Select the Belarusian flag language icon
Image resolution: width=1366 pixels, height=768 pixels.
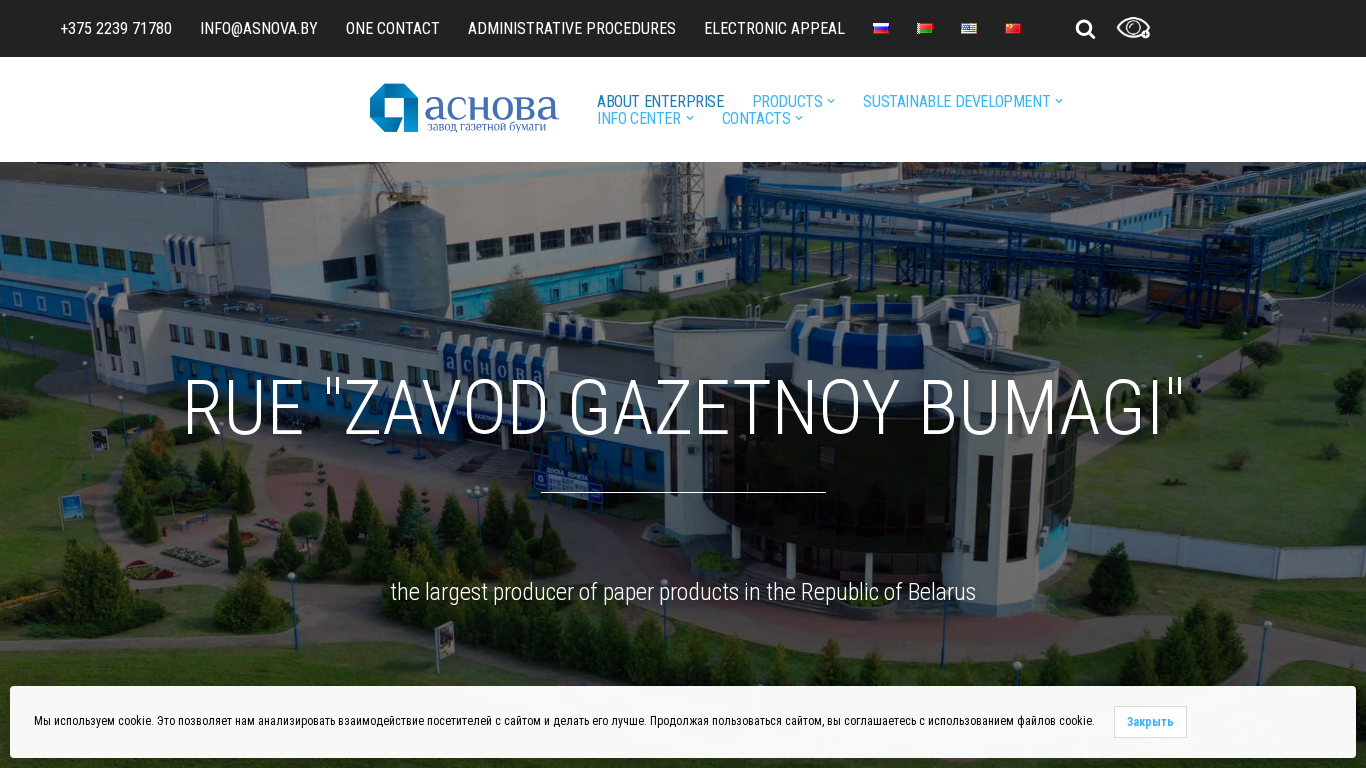(x=925, y=28)
